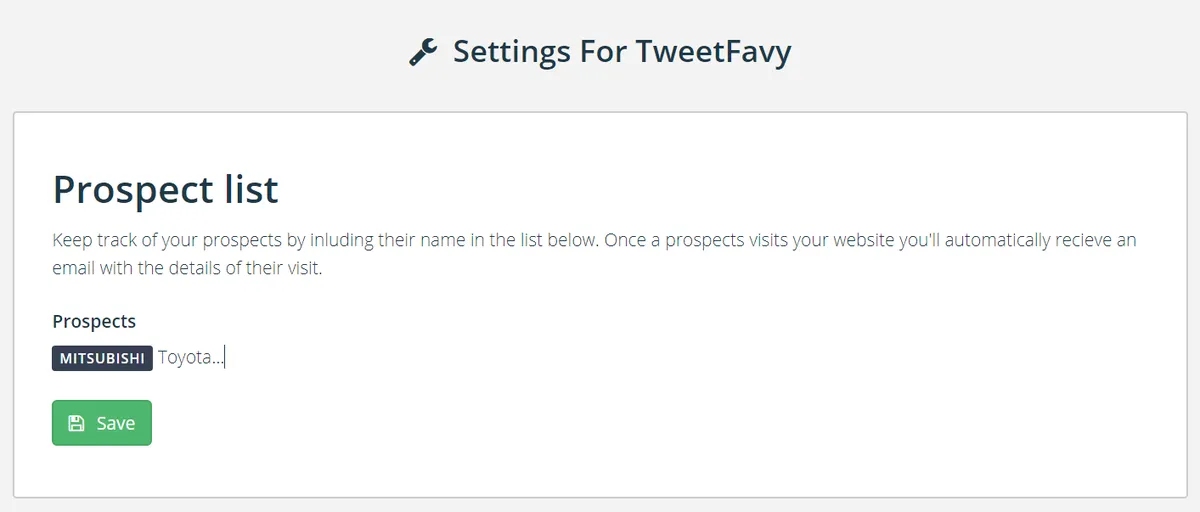Click the wrench icon beside the settings title
1200x512 pixels.
click(x=423, y=52)
